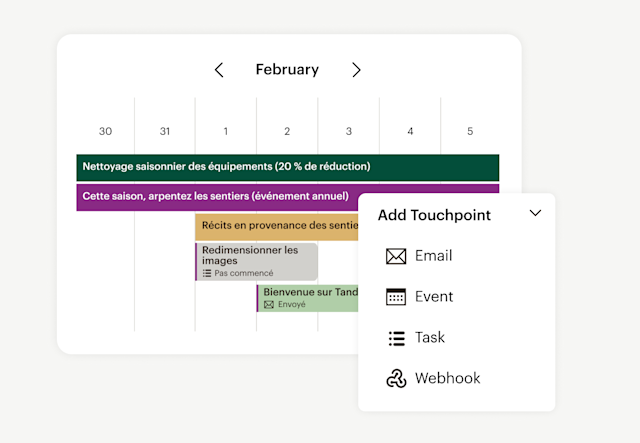Open the Cette saison, arpentez les sentiers bar

click(x=217, y=197)
